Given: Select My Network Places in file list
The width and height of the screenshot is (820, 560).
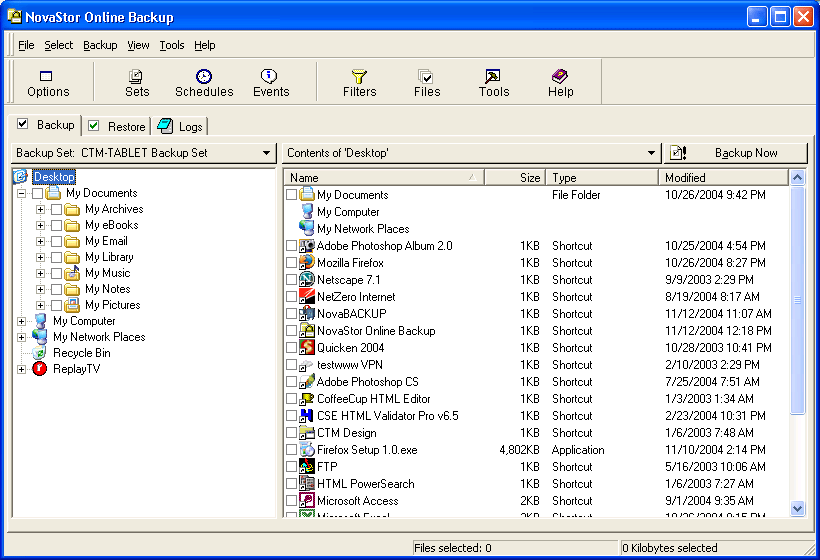Looking at the screenshot, I should point(306,228).
